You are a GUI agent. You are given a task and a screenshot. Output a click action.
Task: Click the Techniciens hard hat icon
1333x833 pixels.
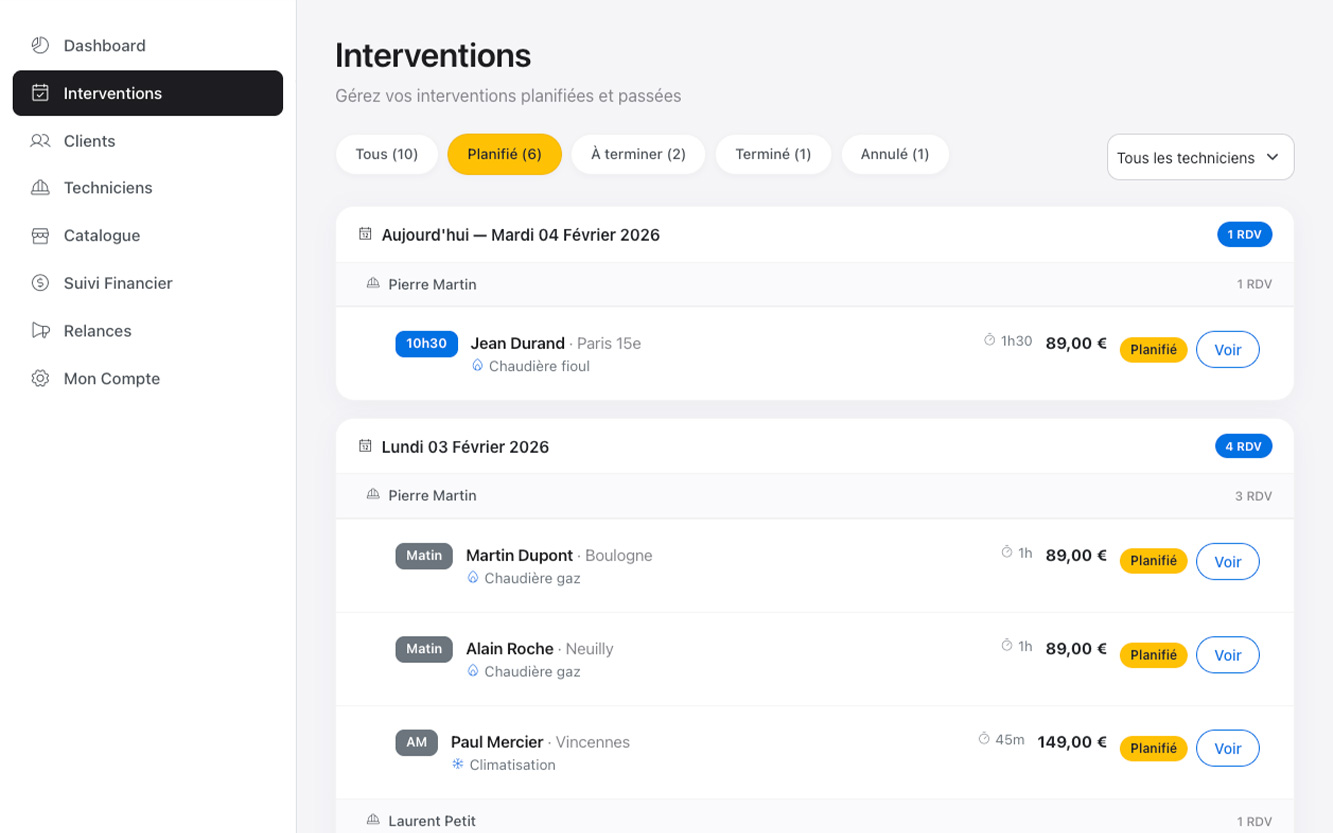click(x=40, y=188)
